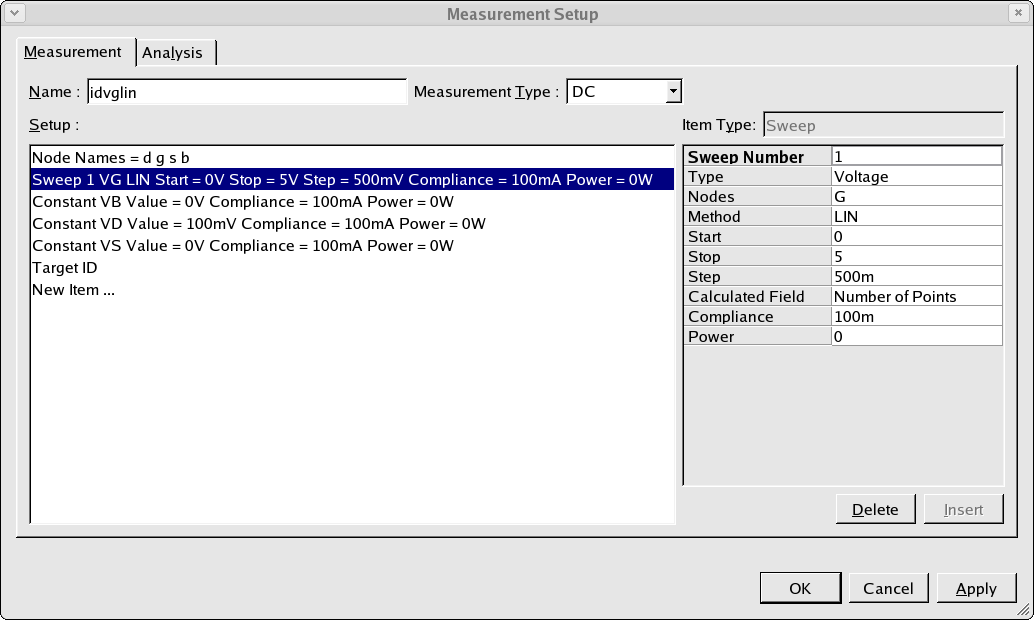
Task: Click the Calculated Field value Number of Points
Action: 917,297
